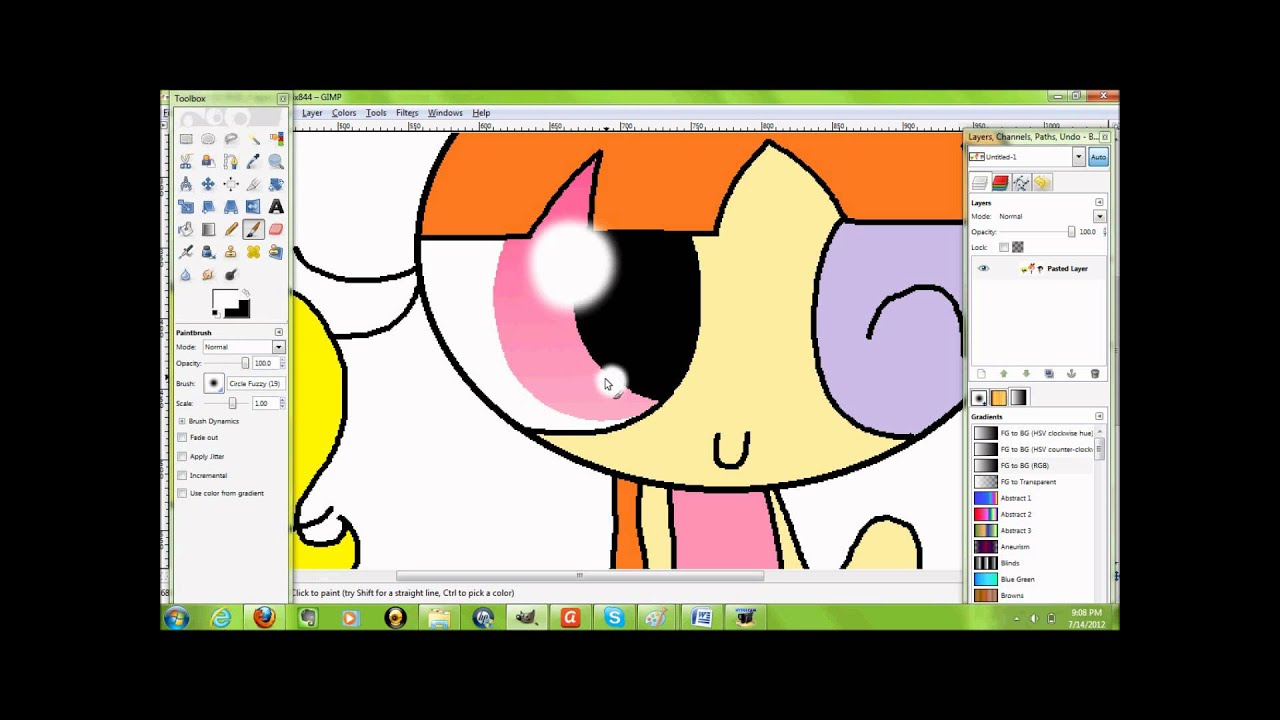Select the Abstract 1 gradient
Viewport: 1280px width, 720px height.
[1033, 498]
